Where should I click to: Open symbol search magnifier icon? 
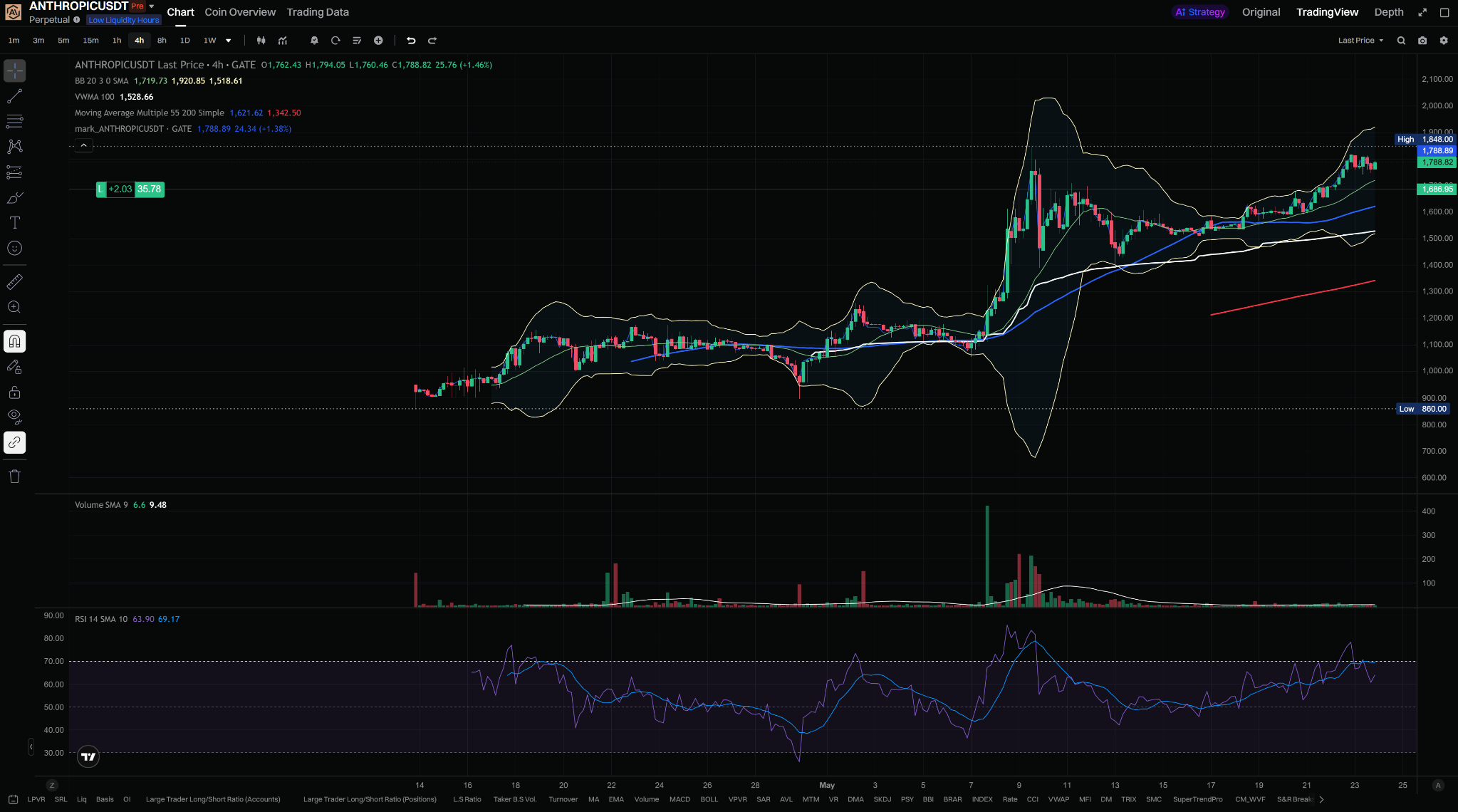(1401, 41)
